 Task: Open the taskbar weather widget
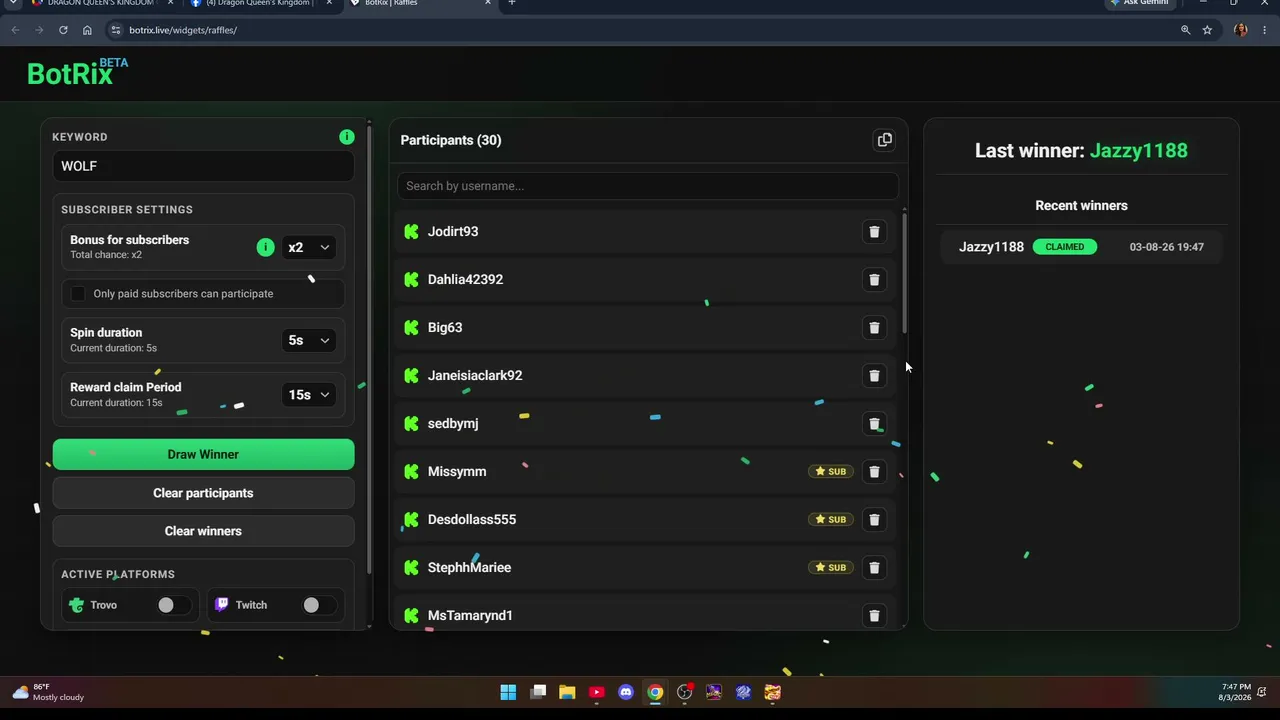tap(48, 692)
